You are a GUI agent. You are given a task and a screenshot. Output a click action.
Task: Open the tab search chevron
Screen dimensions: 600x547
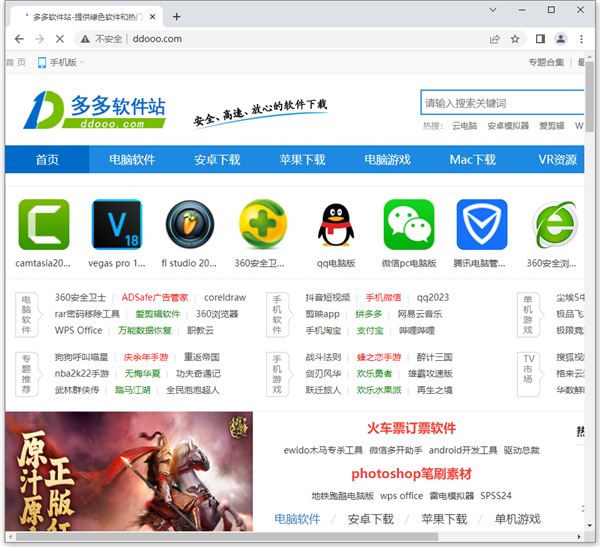tap(493, 10)
